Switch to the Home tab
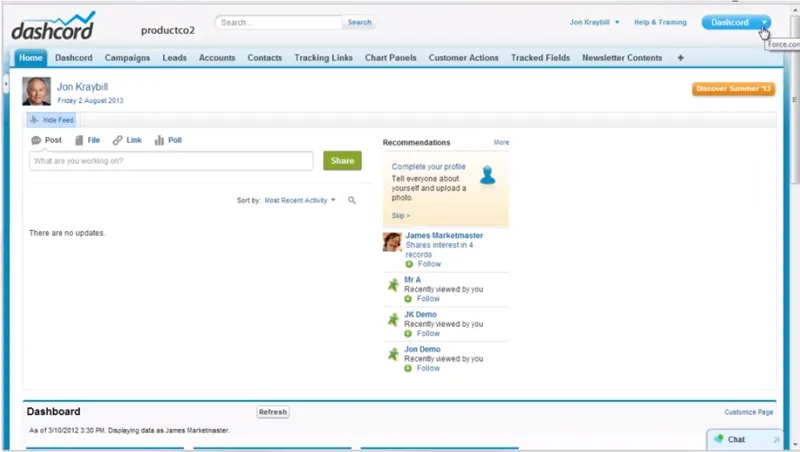Viewport: 800px width, 452px height. click(31, 58)
